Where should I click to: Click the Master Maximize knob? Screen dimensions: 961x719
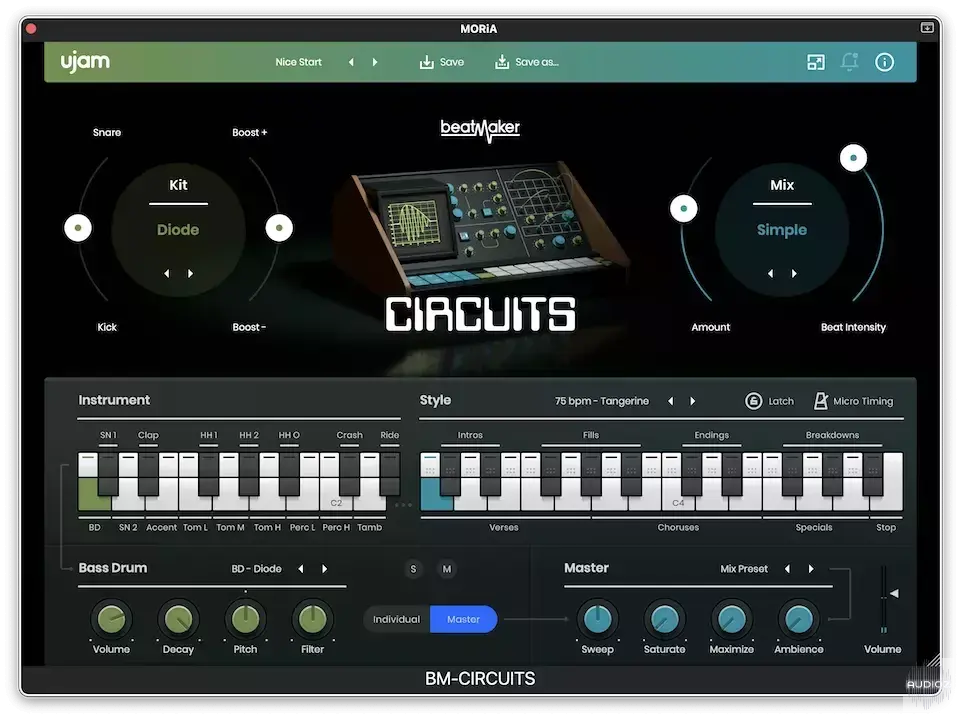732,619
